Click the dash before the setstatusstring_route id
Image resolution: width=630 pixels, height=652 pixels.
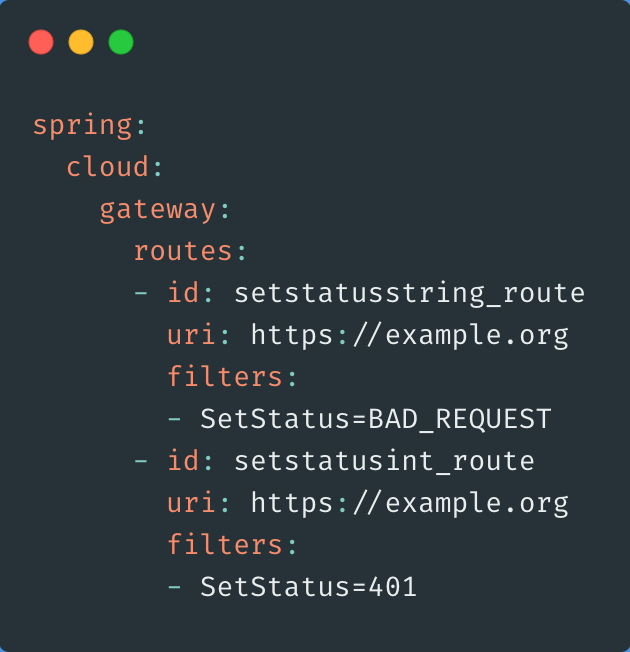(141, 293)
